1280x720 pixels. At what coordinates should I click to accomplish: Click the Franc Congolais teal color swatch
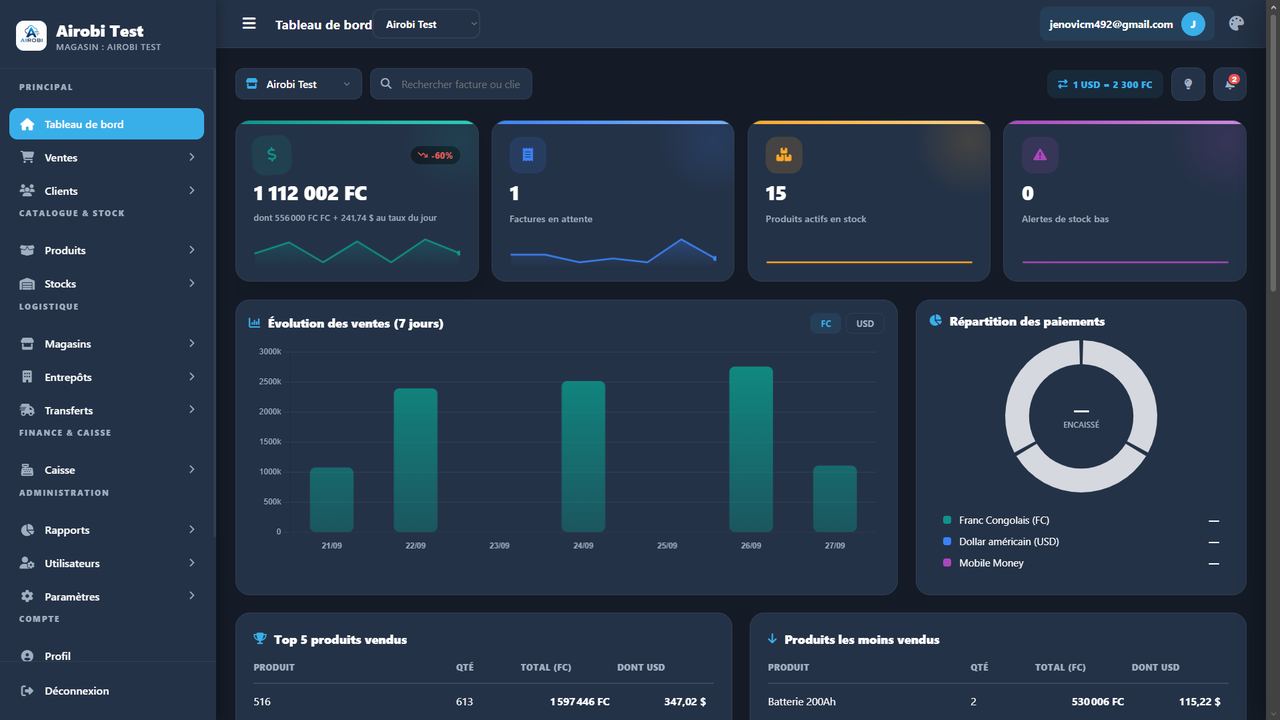point(947,520)
